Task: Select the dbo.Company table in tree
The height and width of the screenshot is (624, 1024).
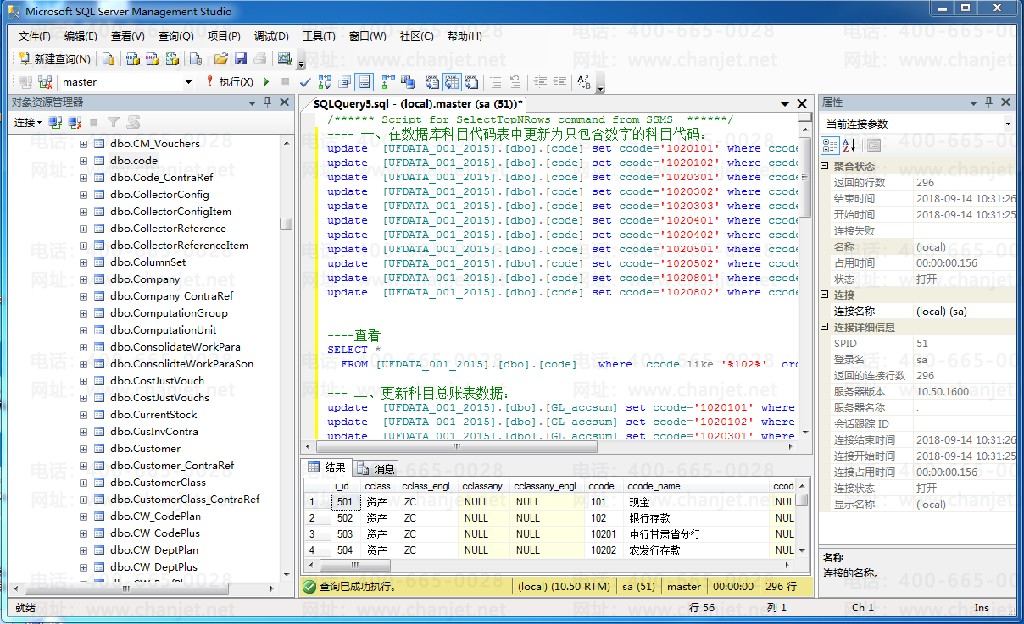Action: coord(144,279)
